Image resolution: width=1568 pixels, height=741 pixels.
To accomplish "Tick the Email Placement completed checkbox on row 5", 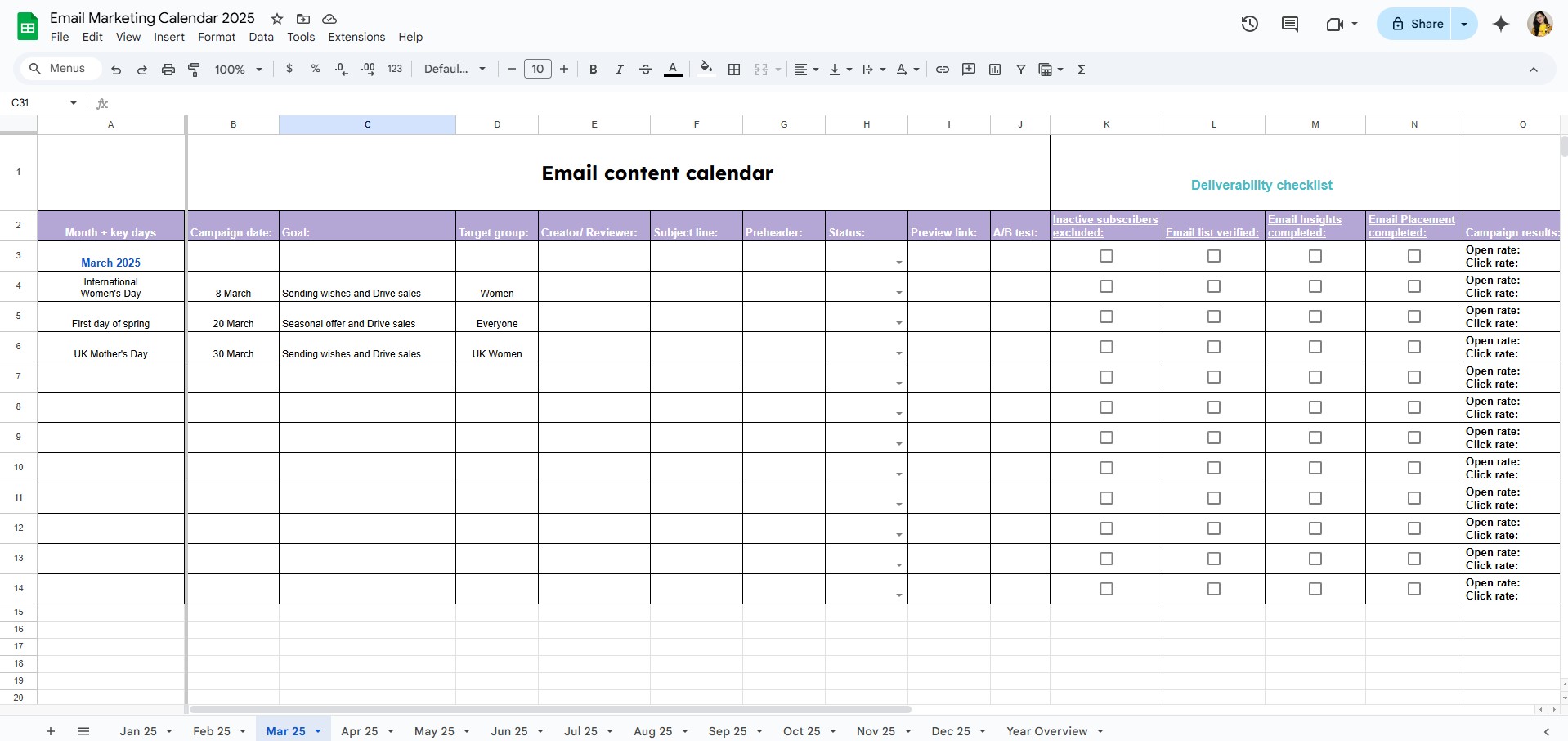I will (x=1413, y=317).
